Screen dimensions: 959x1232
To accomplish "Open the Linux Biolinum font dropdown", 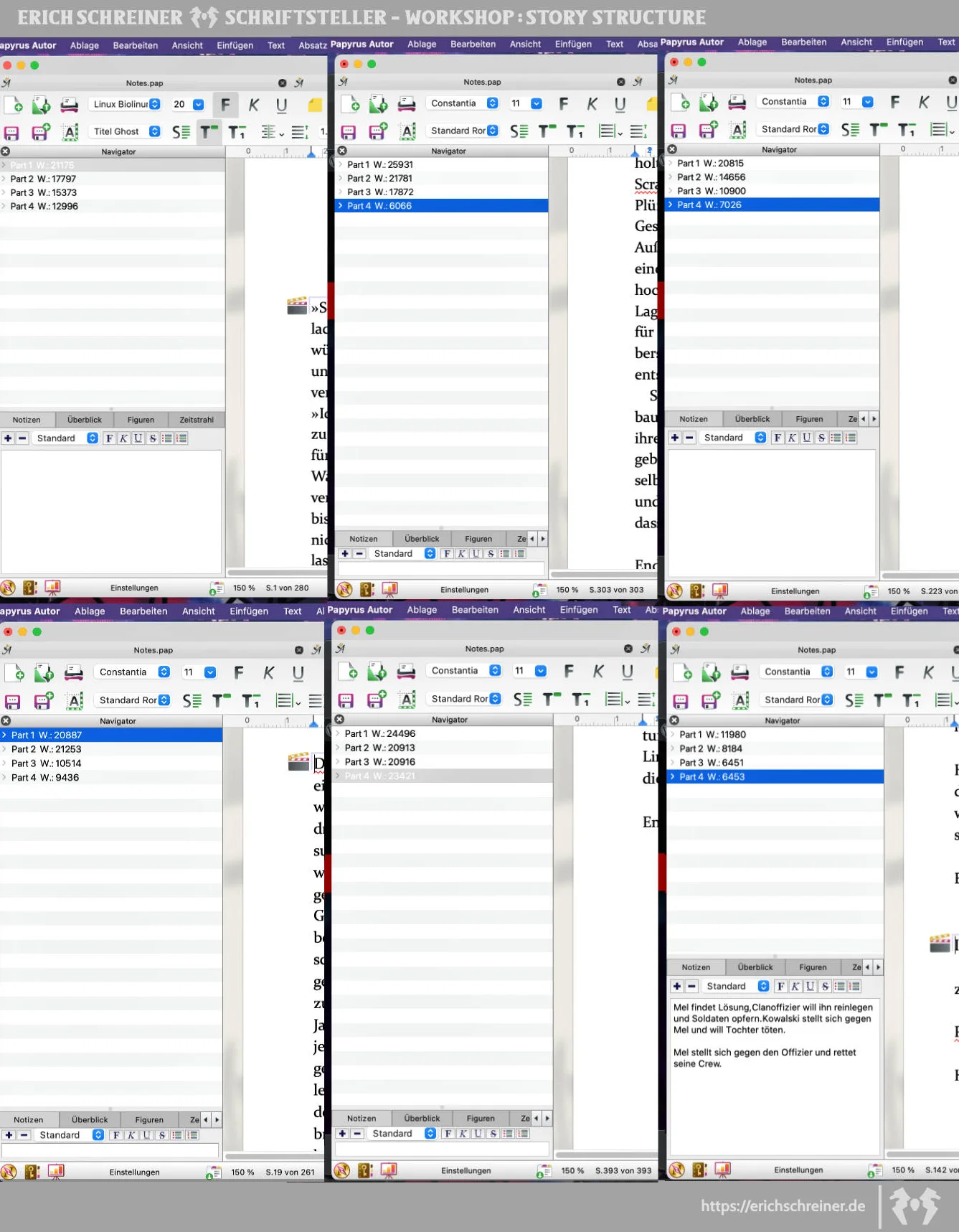I will click(126, 104).
